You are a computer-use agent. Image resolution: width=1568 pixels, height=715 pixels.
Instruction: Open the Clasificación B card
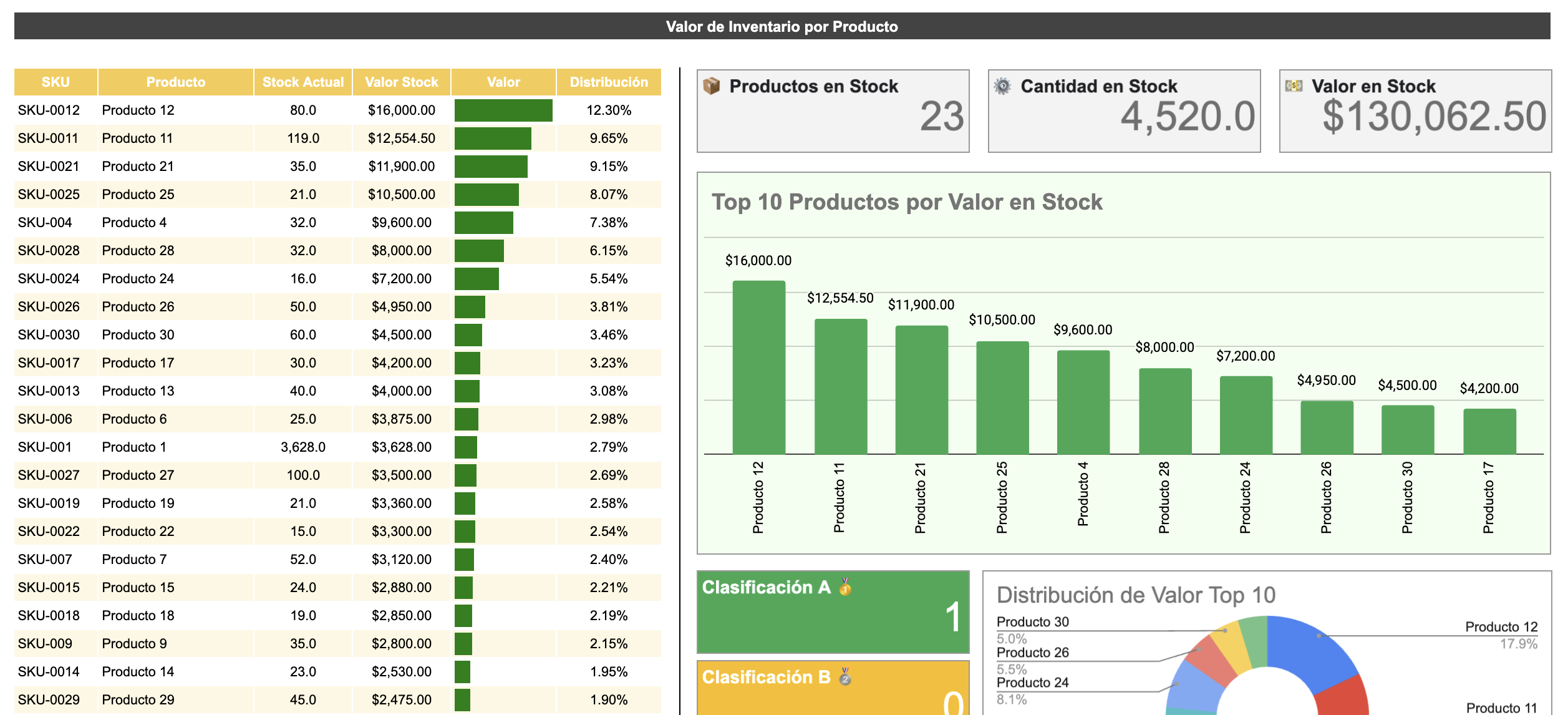[833, 688]
